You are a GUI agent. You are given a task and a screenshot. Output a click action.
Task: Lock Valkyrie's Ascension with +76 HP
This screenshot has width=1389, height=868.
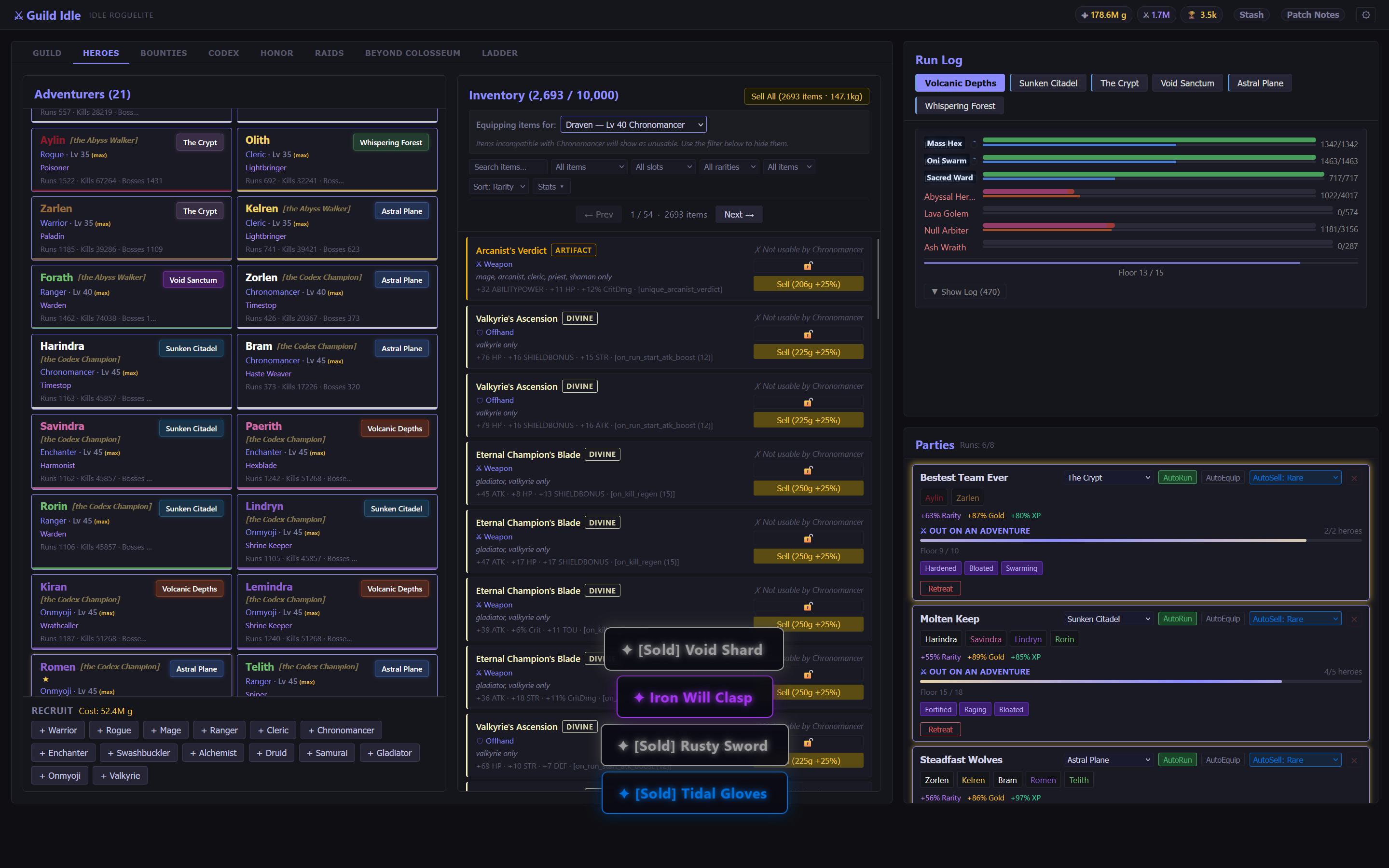click(808, 334)
